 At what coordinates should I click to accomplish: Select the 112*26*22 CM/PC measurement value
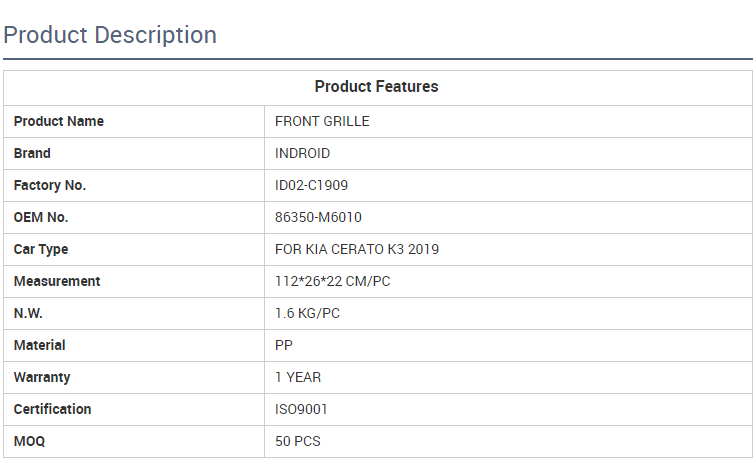[333, 282]
